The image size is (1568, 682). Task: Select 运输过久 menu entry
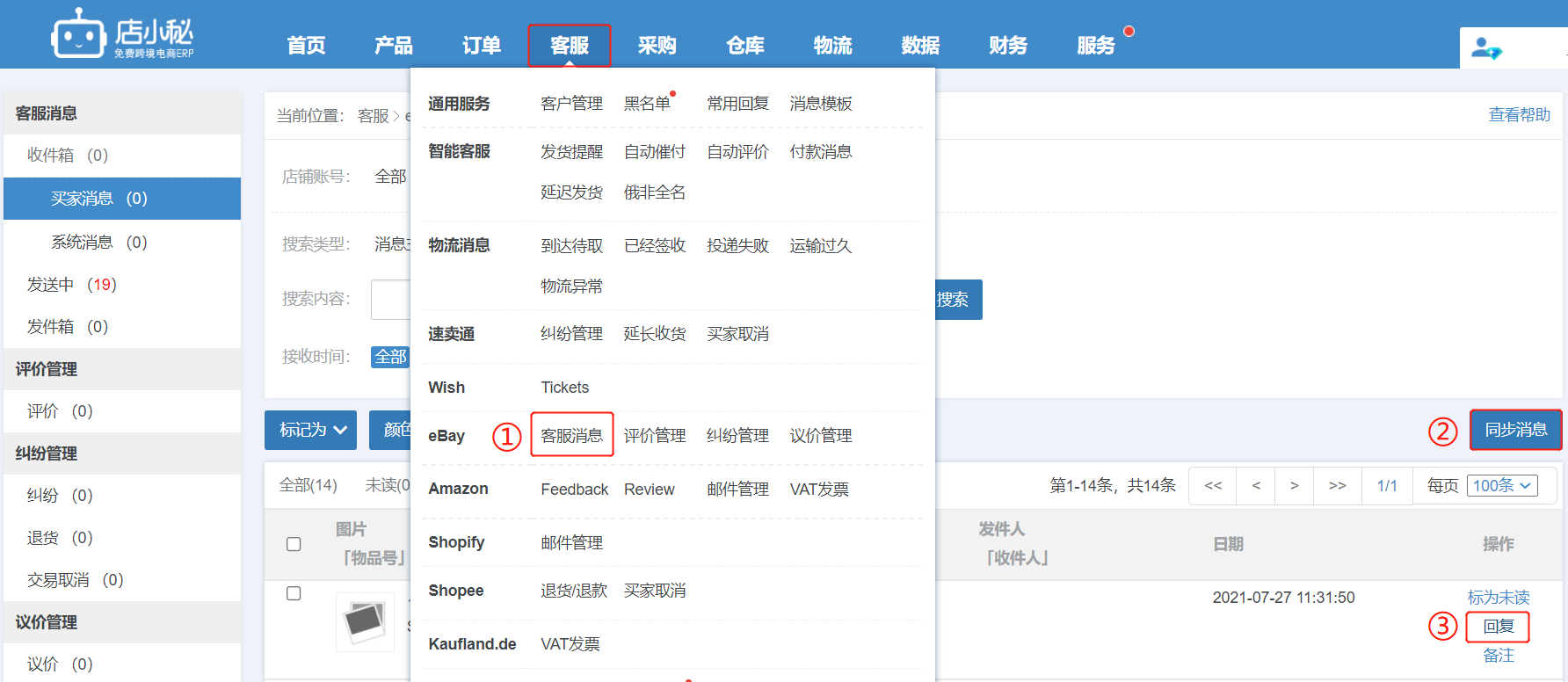(821, 246)
